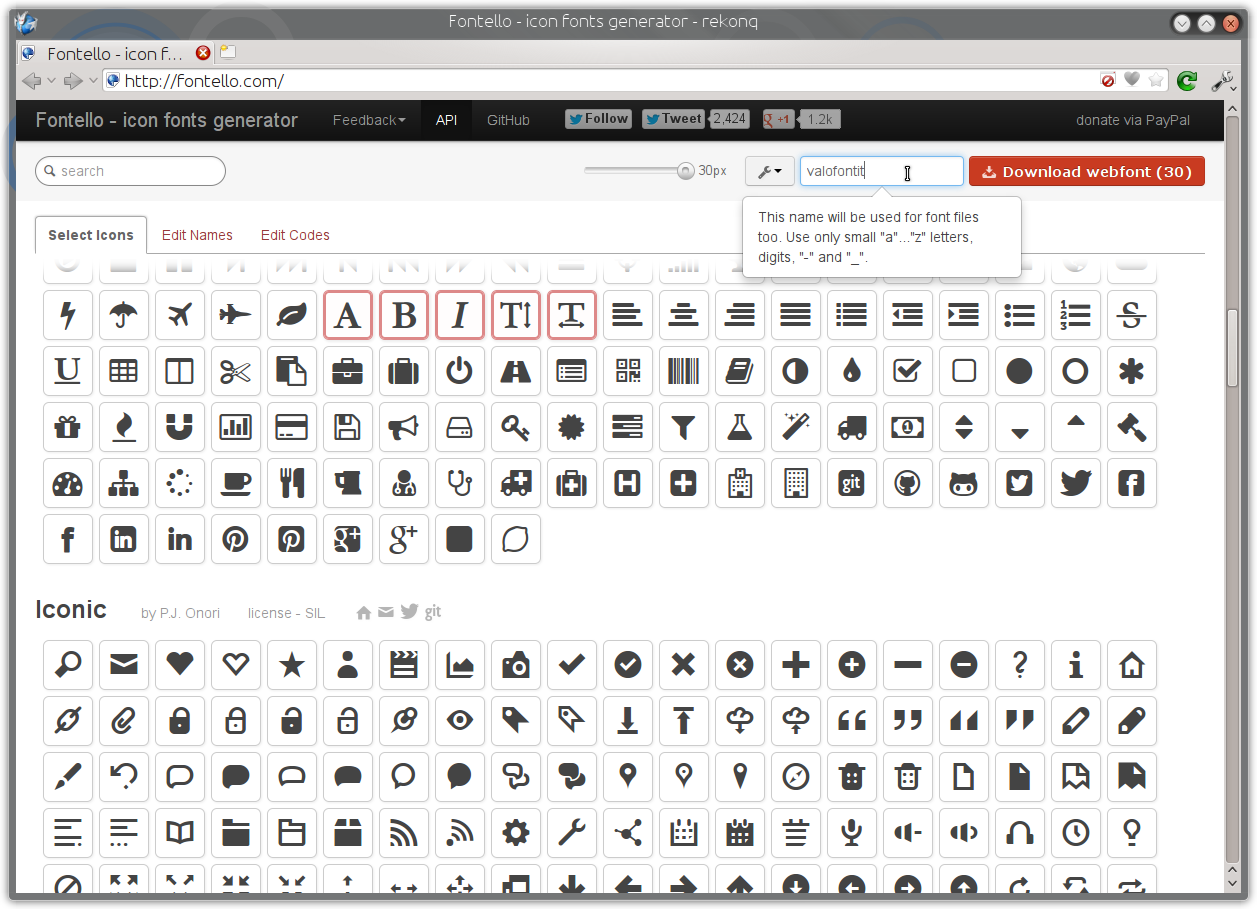Select the lab flask icon
This screenshot has height=909, width=1257.
[x=740, y=427]
